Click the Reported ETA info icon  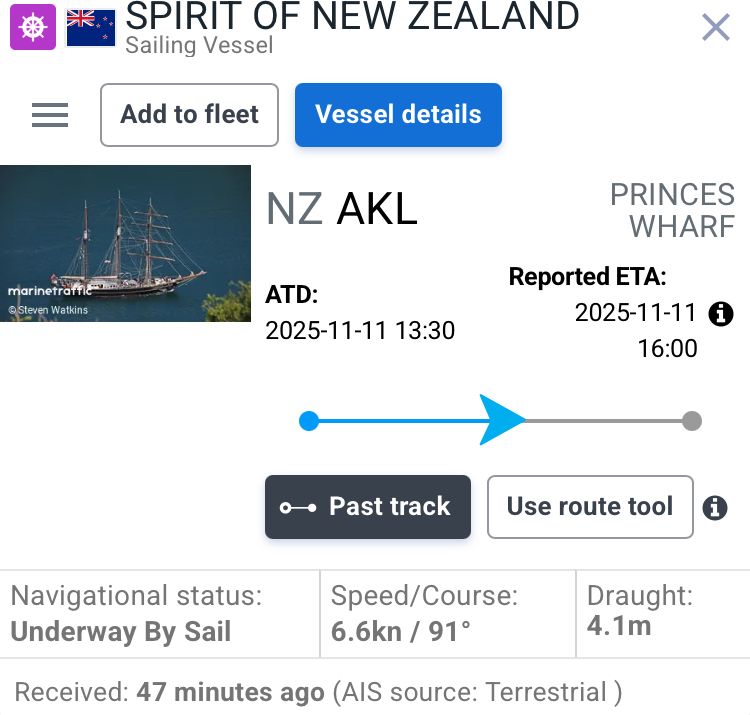tap(720, 314)
